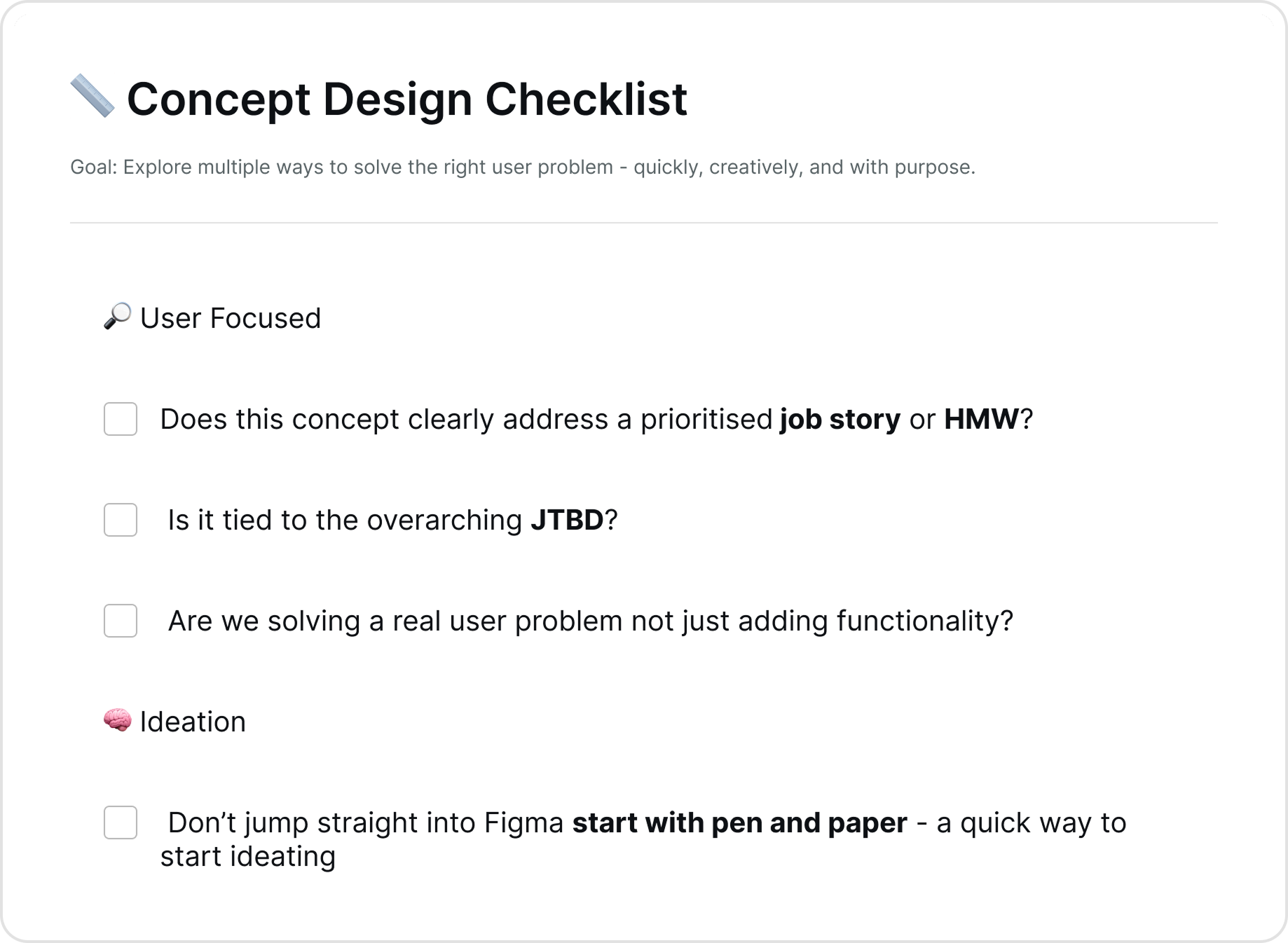Click the horizontal divider under the goal
The height and width of the screenshot is (943, 1288).
click(x=644, y=223)
